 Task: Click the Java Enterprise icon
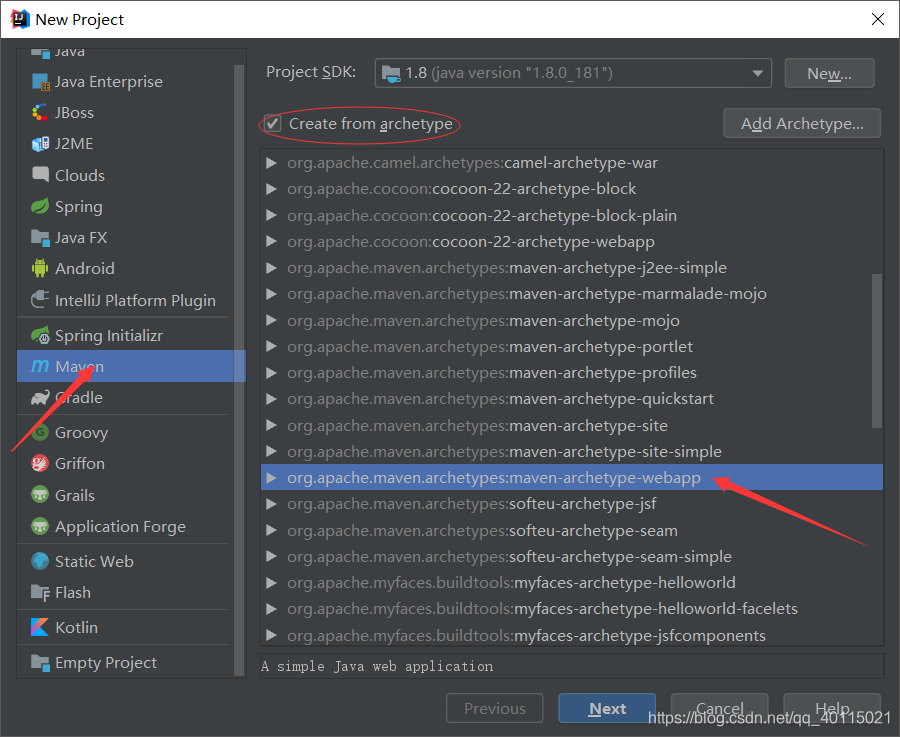coord(40,82)
